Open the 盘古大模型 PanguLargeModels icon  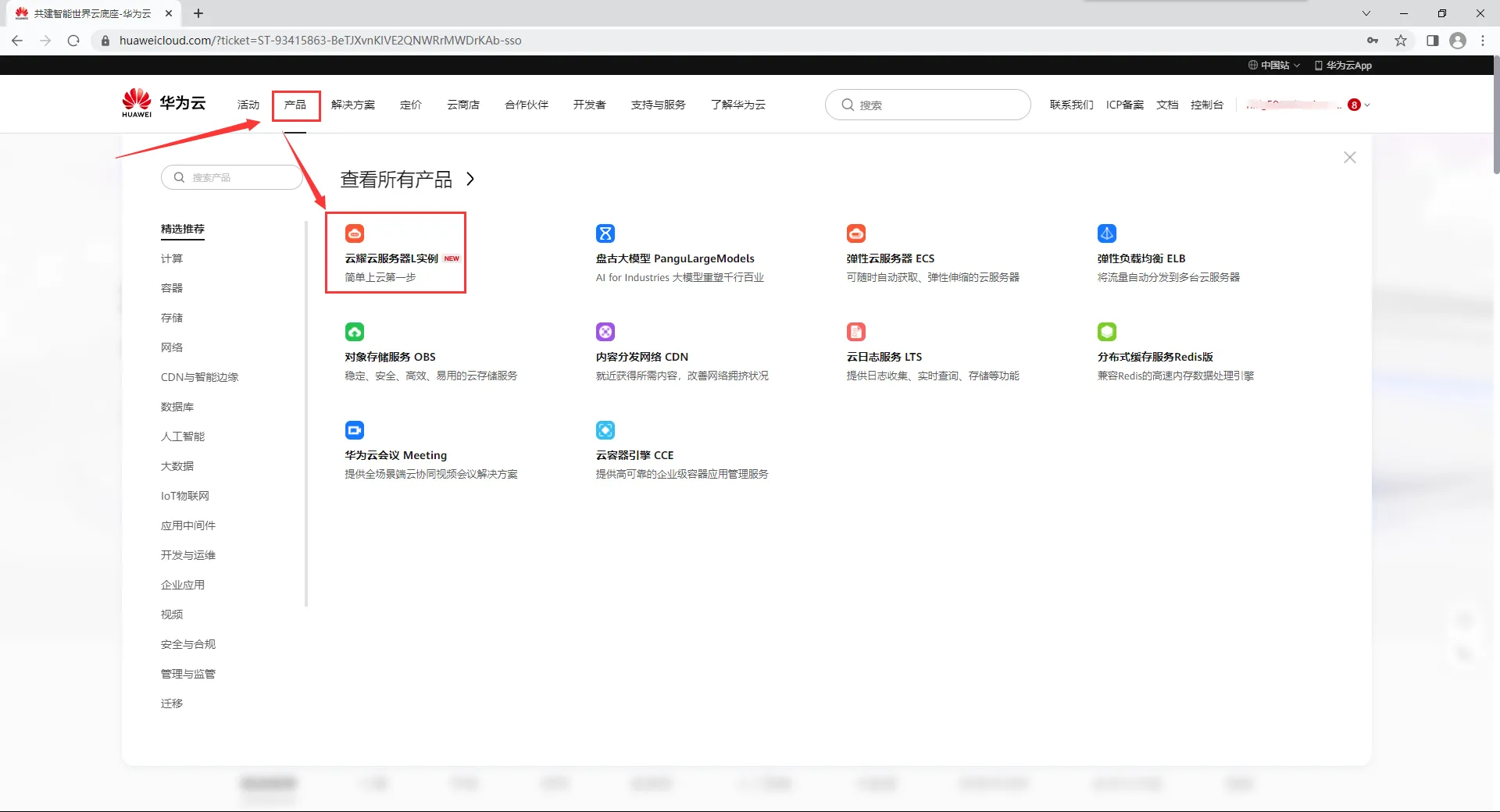coord(605,233)
